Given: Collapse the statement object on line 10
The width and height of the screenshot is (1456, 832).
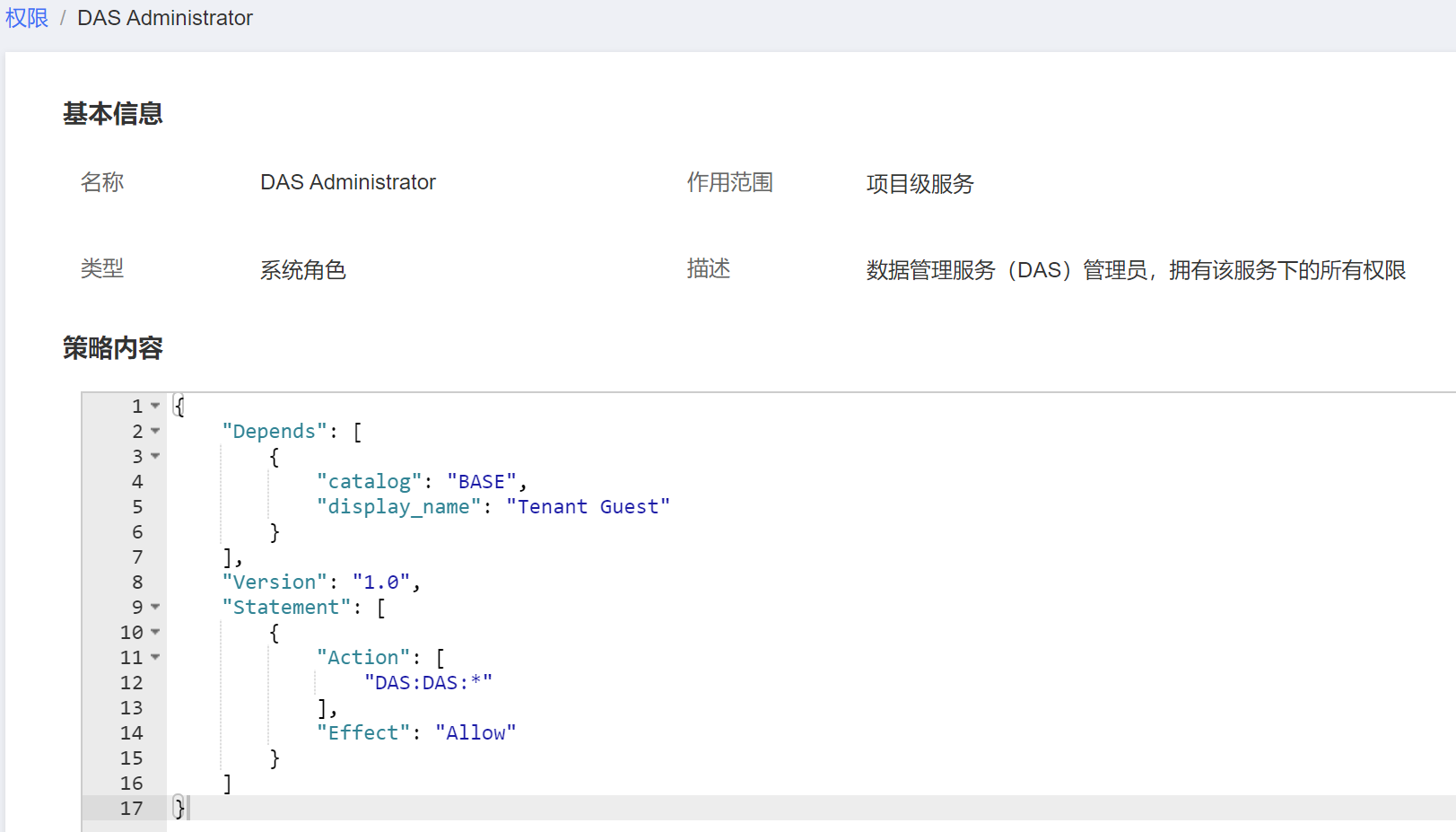Looking at the screenshot, I should pos(154,632).
